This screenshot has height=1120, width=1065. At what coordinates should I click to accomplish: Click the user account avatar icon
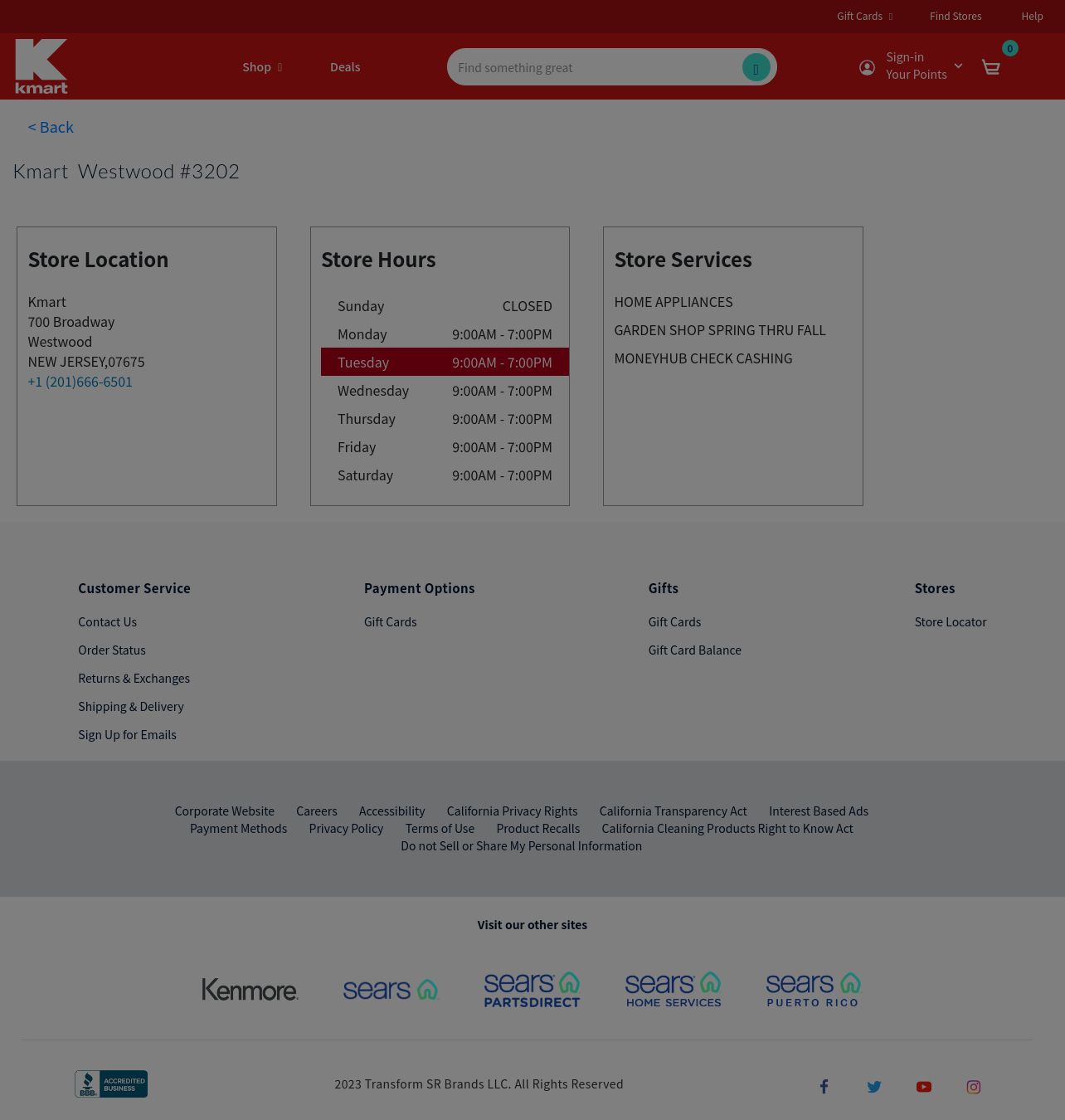click(x=867, y=67)
